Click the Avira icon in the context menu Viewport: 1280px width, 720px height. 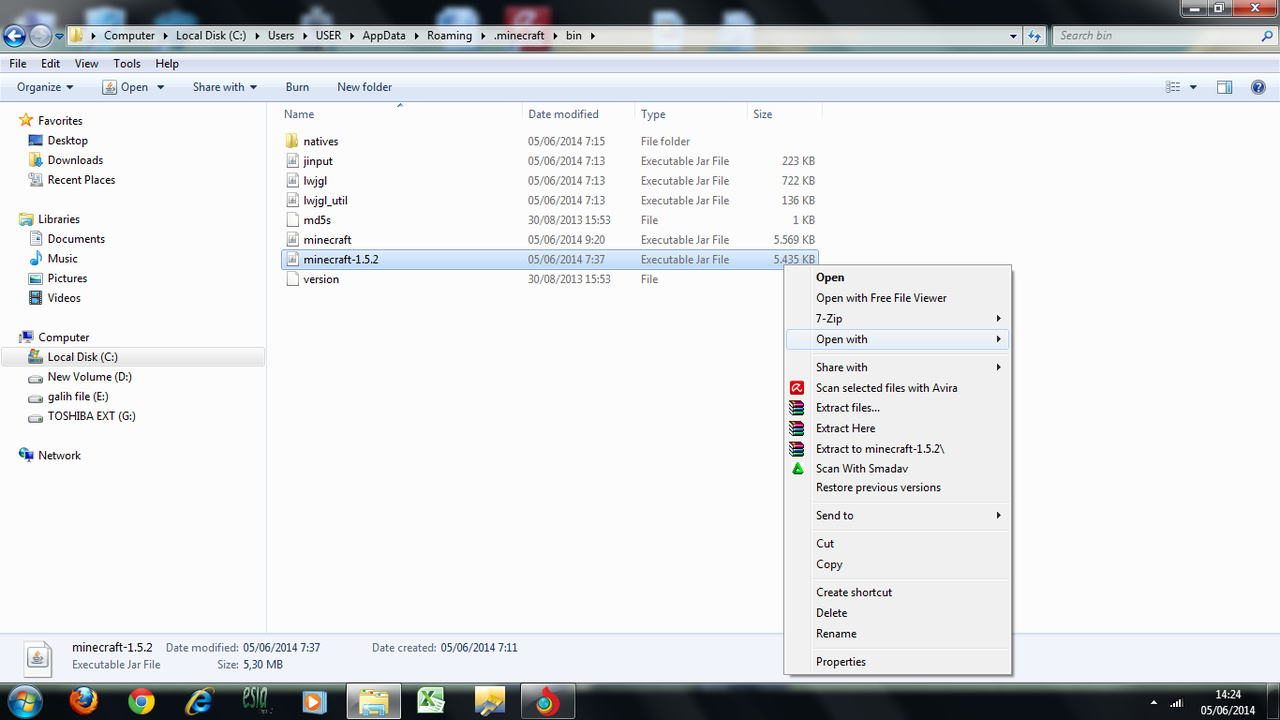tap(797, 388)
